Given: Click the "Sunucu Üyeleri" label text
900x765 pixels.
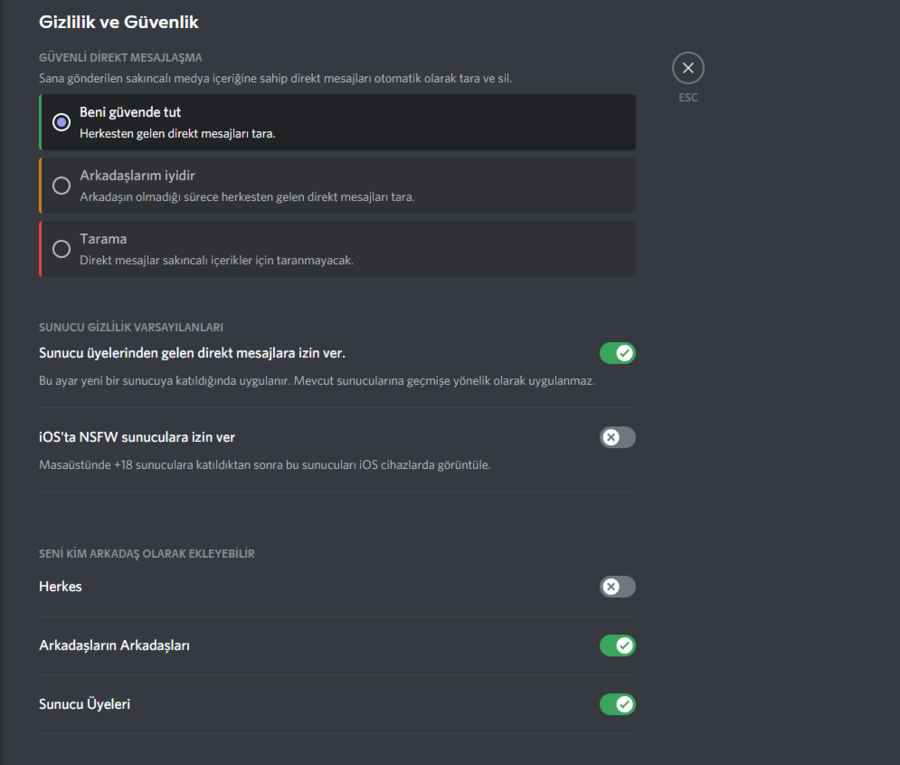Looking at the screenshot, I should pyautogui.click(x=84, y=705).
